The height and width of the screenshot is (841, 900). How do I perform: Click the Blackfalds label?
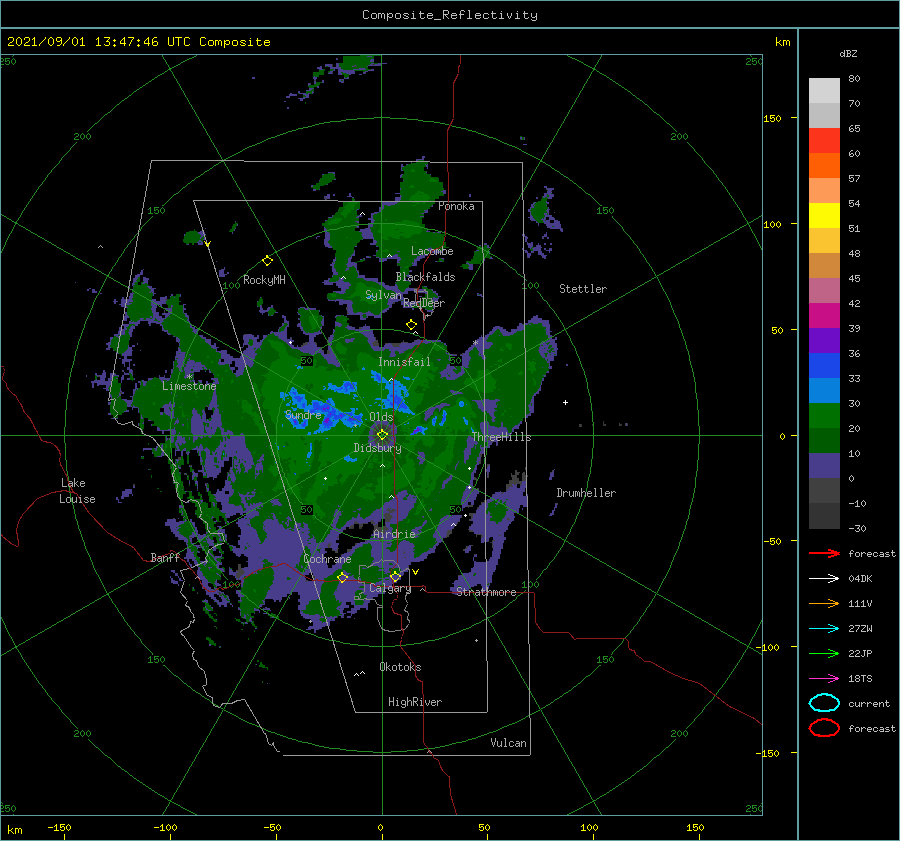(425, 277)
